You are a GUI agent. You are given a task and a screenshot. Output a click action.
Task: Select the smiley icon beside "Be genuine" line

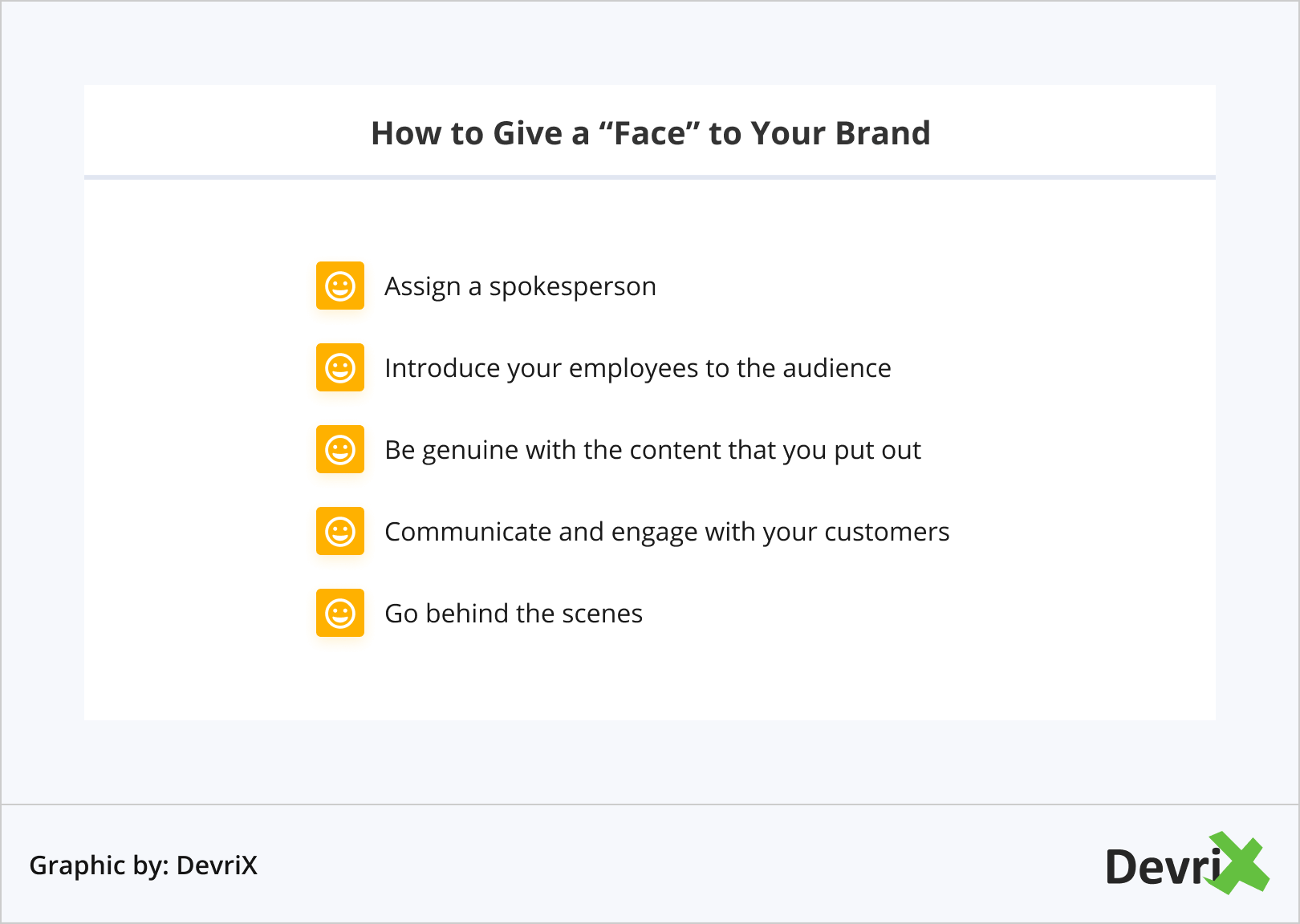tap(340, 449)
